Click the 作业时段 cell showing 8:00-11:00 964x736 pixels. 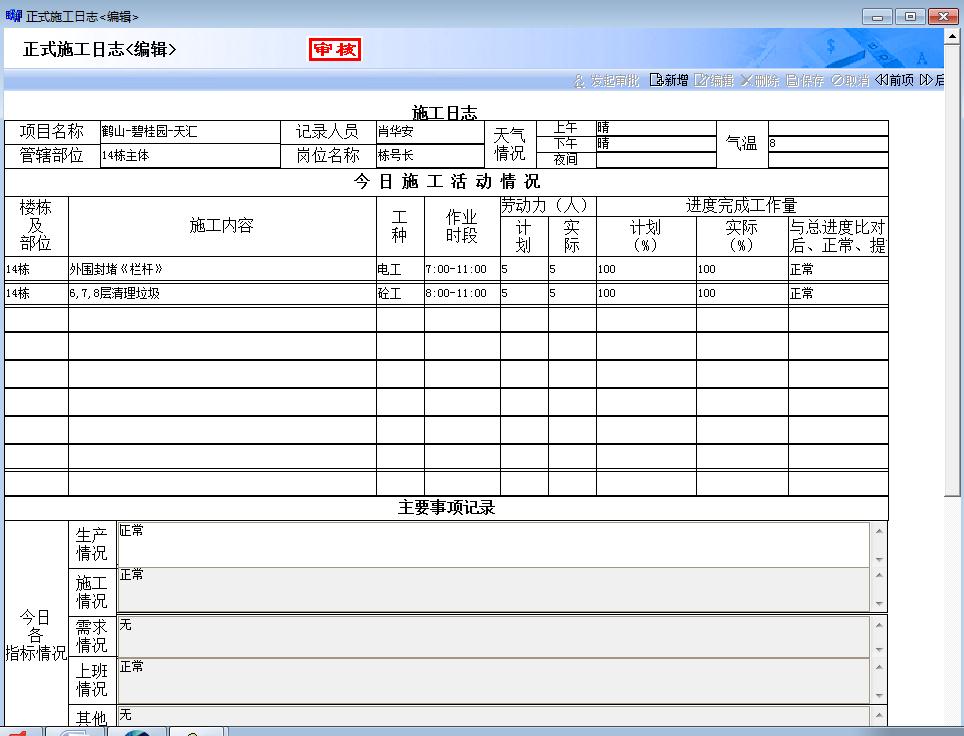coord(462,294)
